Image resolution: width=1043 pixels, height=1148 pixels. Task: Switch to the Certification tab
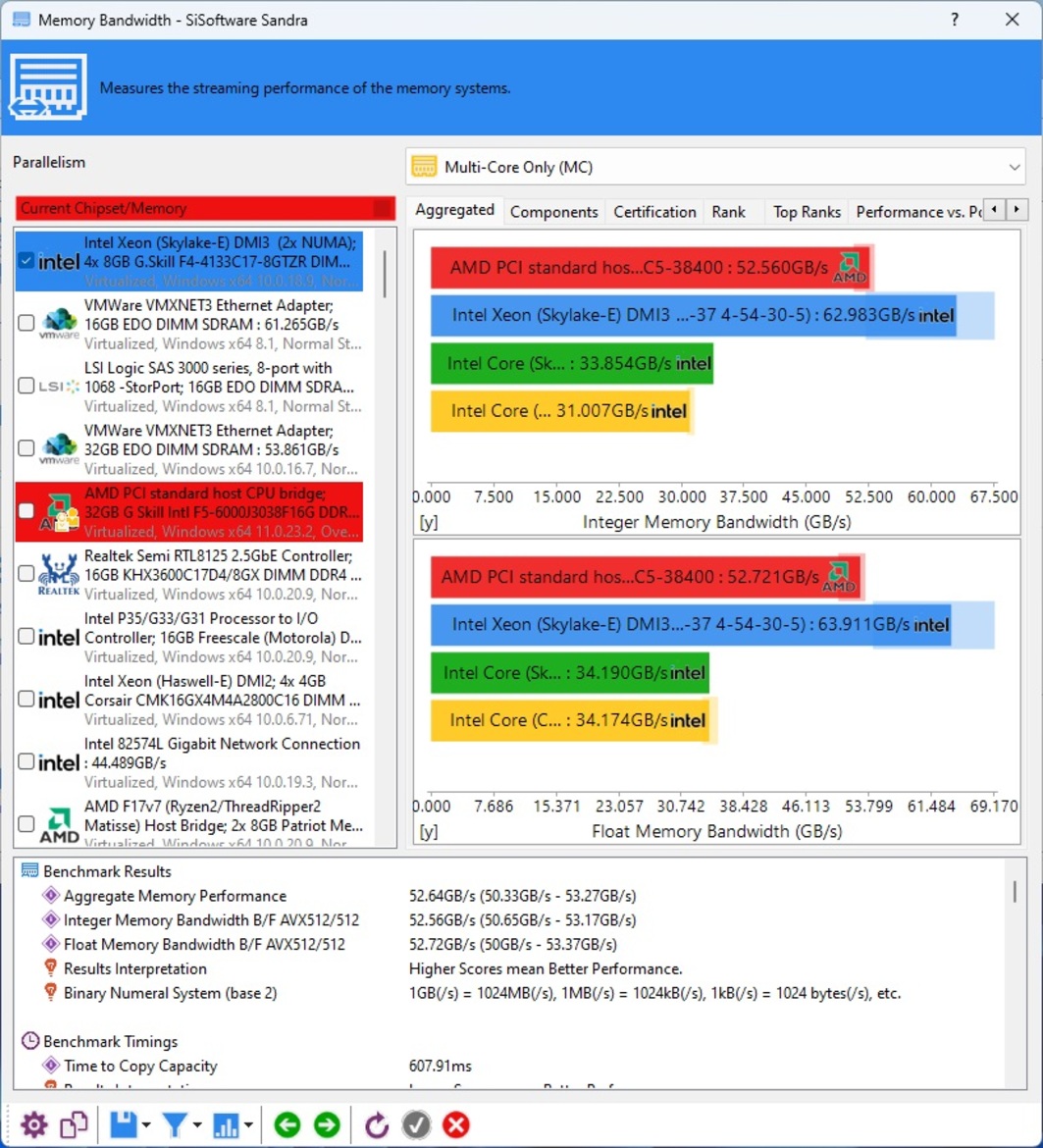click(x=654, y=212)
